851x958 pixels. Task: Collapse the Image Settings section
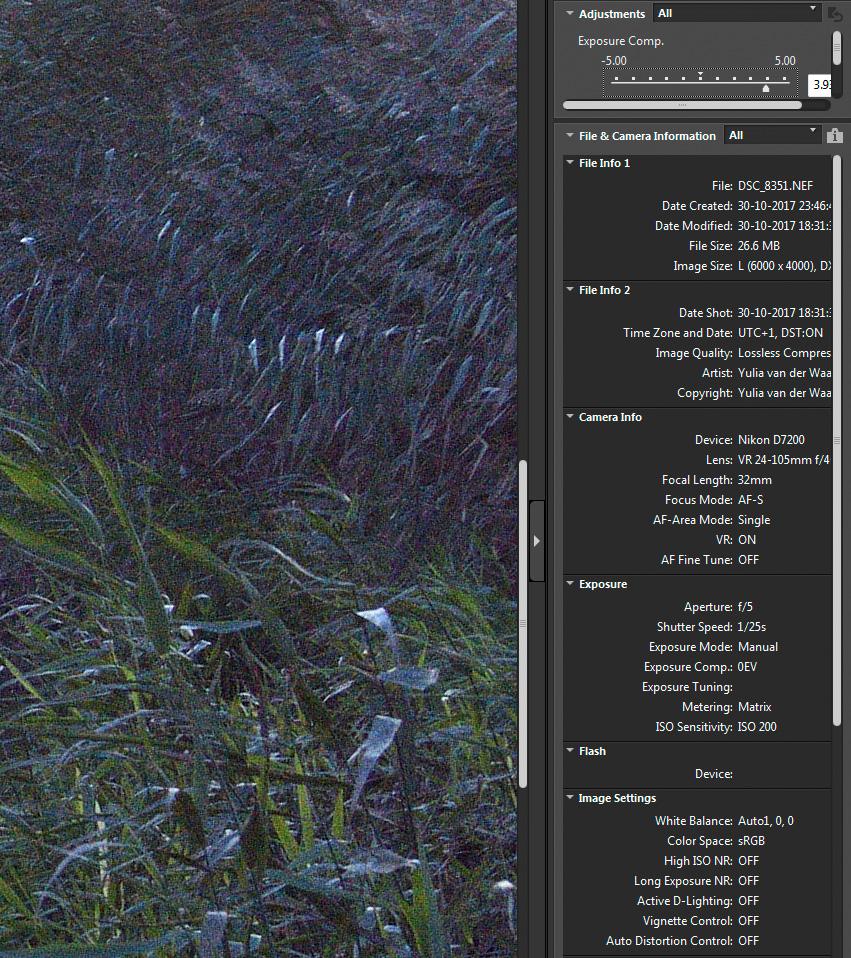tap(569, 797)
